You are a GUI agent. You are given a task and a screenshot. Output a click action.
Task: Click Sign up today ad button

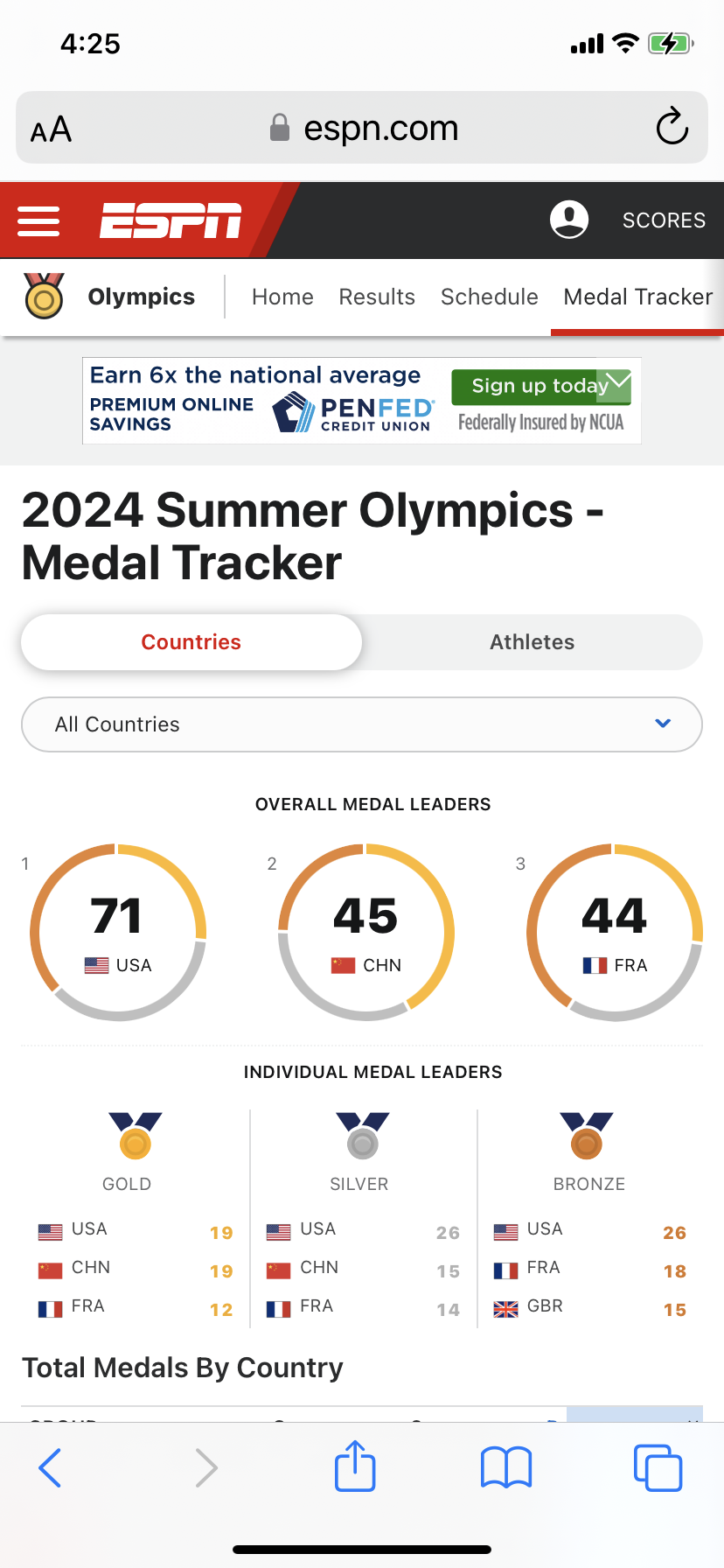click(x=529, y=386)
